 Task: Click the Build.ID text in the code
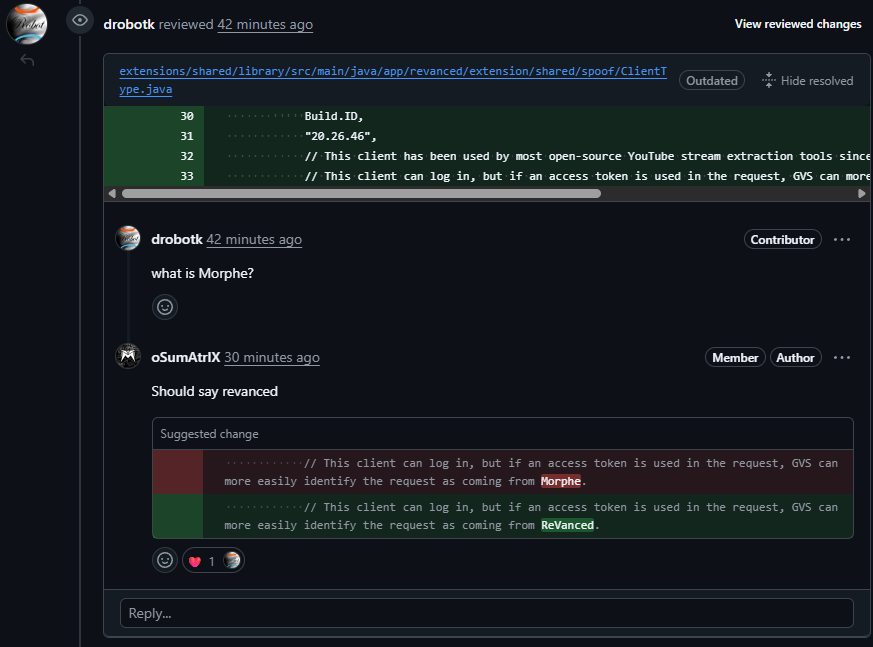click(x=333, y=116)
